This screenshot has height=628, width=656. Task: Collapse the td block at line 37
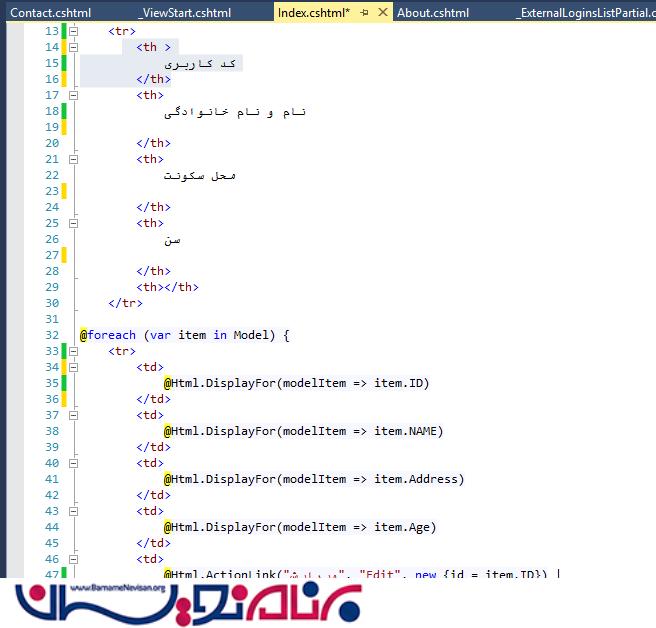coord(73,415)
